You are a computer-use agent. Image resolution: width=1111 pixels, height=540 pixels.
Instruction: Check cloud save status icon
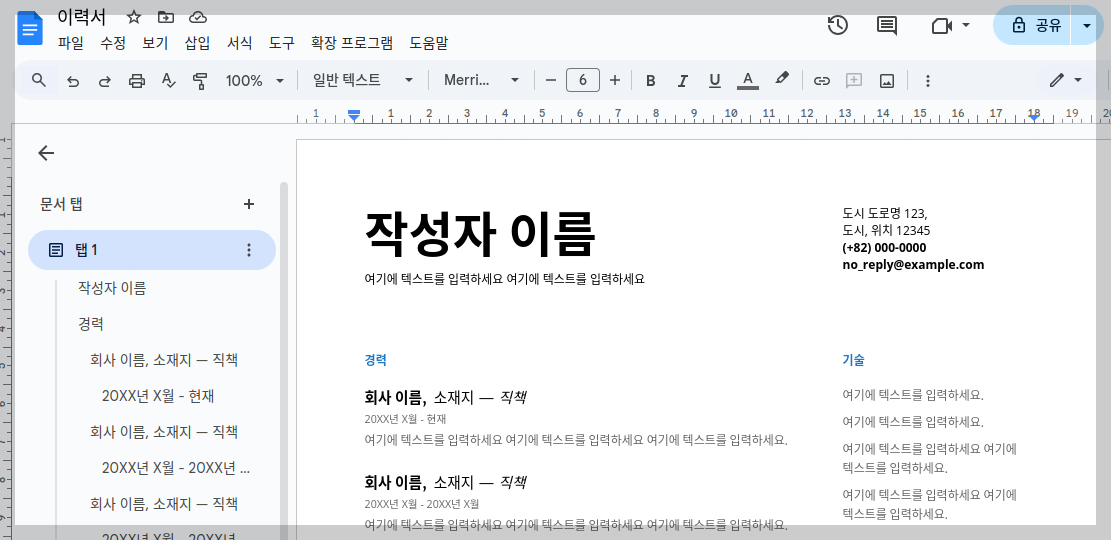(198, 17)
